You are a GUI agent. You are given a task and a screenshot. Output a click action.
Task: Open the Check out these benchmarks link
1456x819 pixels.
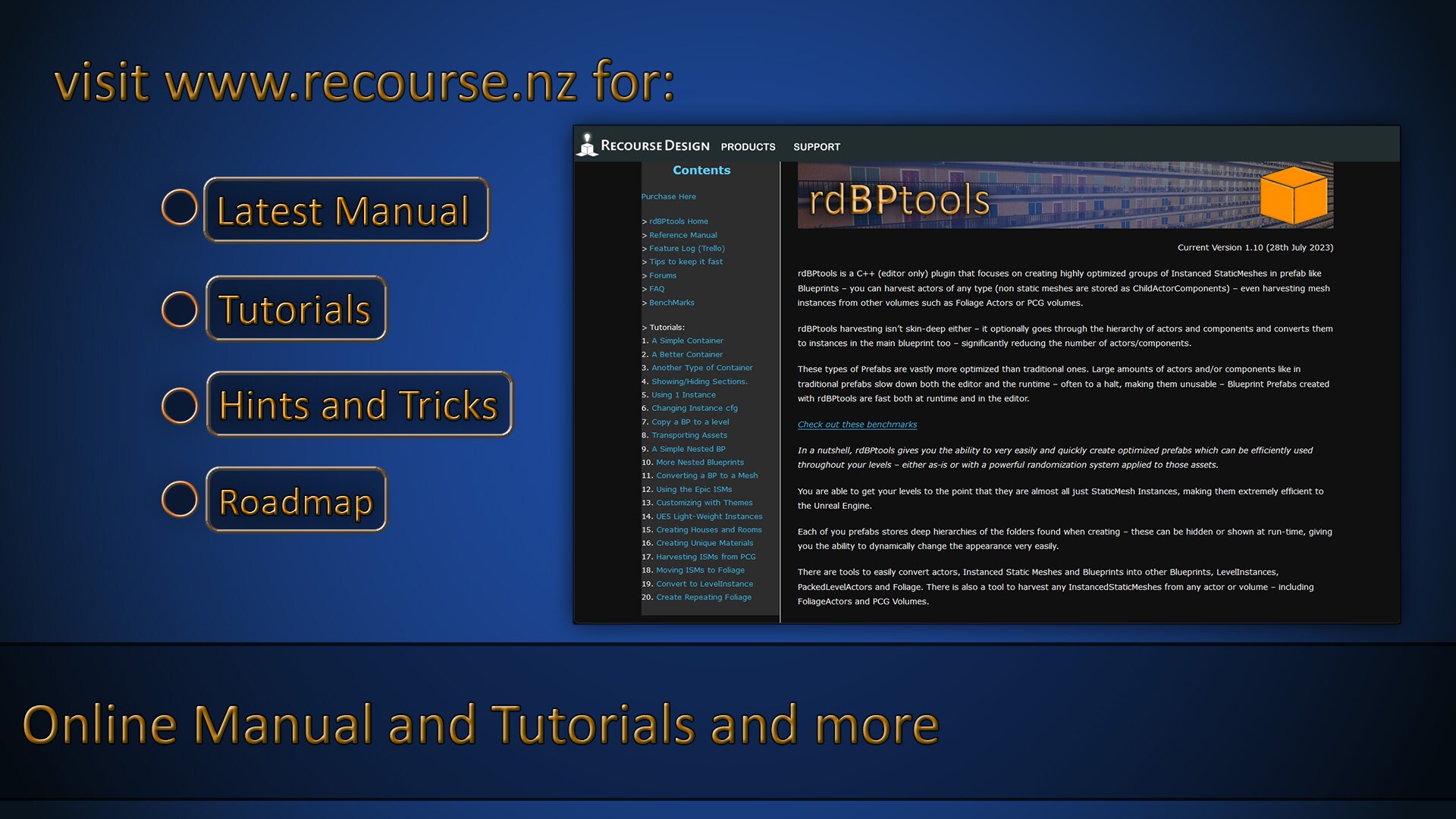click(x=857, y=425)
